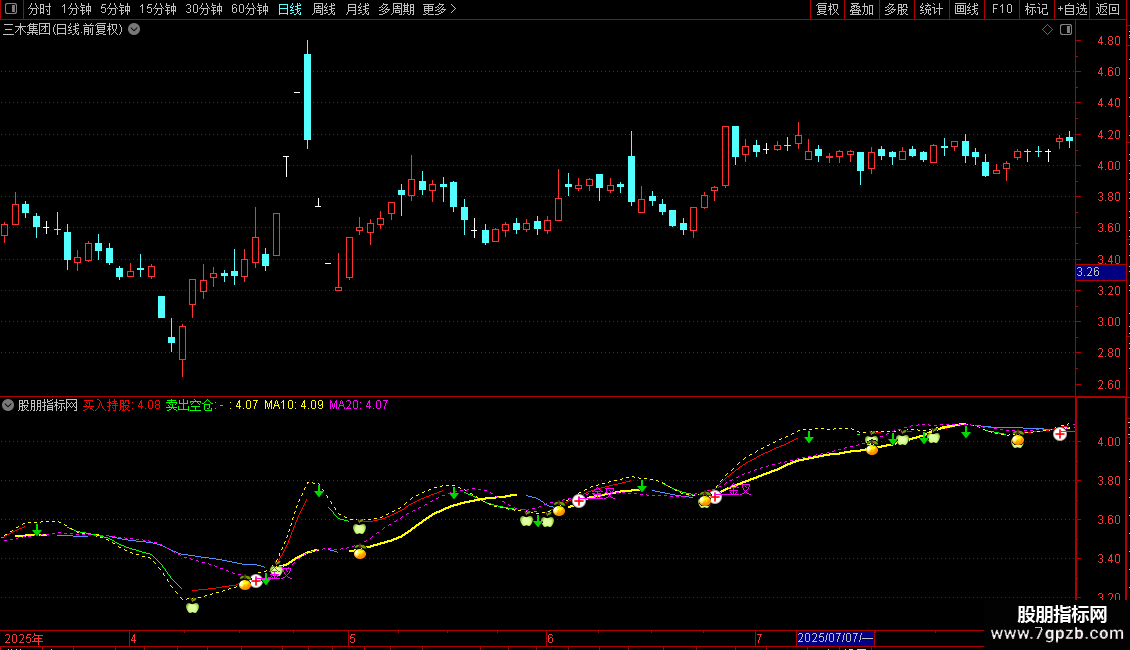This screenshot has width=1130, height=650.
Task: Click 叠加 overlay button
Action: 861,9
